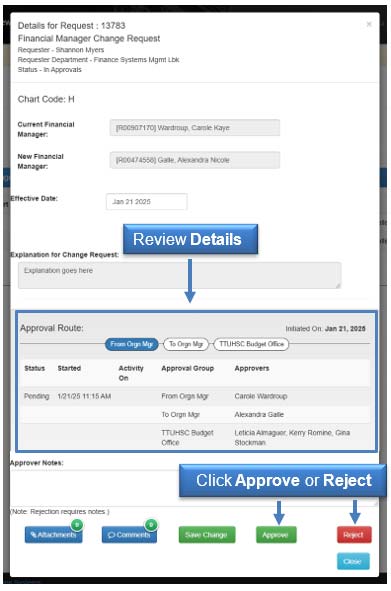Click the Effective Date field
Viewport: 391px width, 591px height.
click(146, 202)
